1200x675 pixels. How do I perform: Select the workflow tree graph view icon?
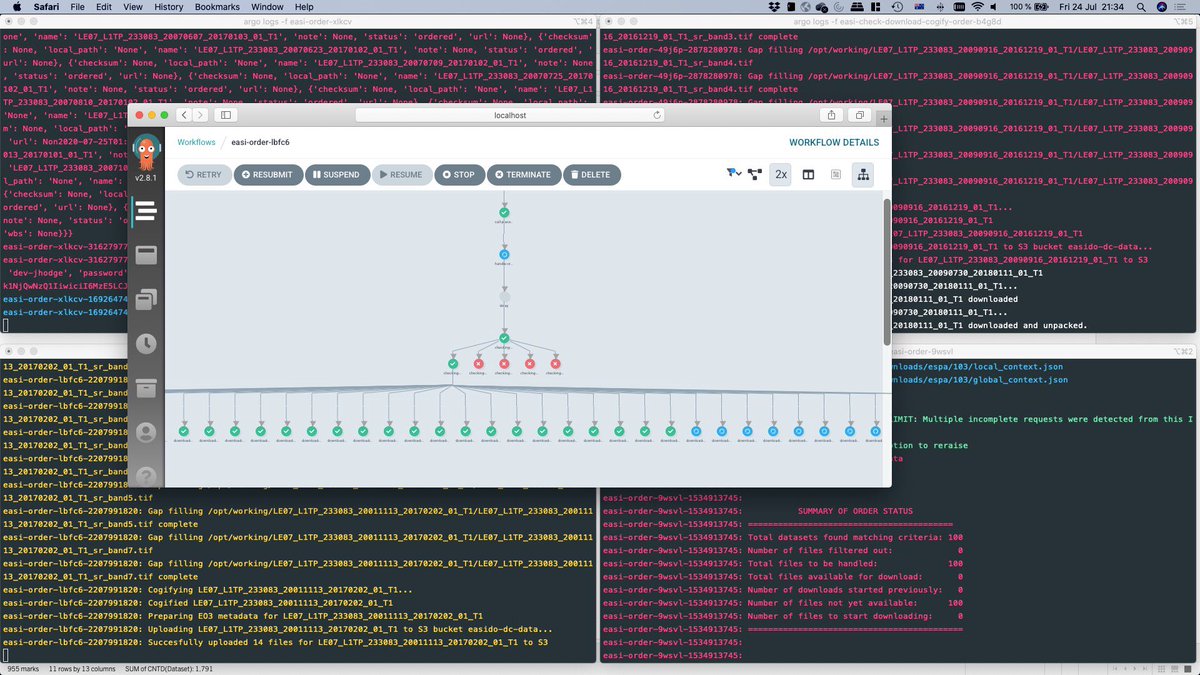tap(862, 174)
